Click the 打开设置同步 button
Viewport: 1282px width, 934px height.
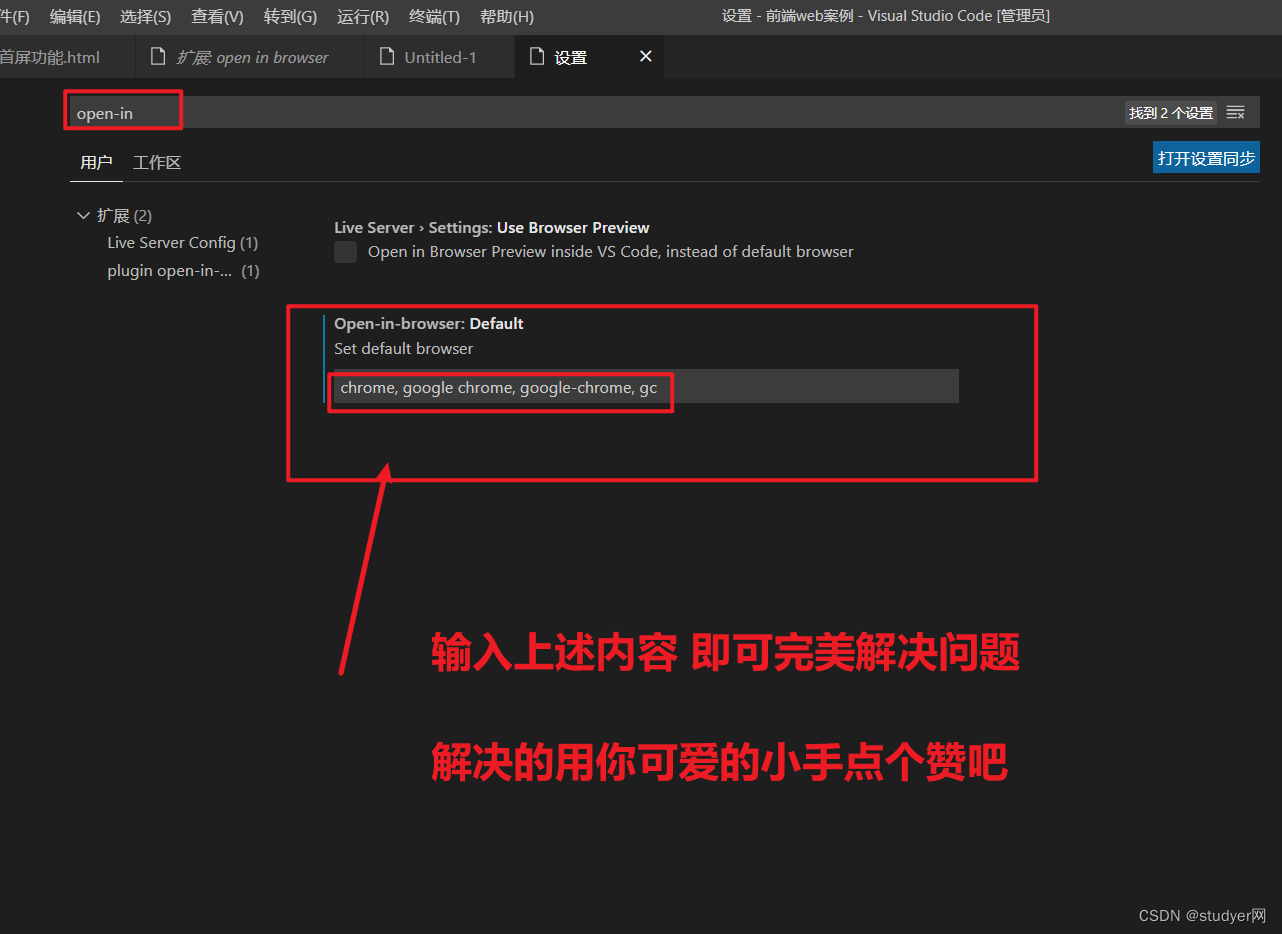1206,158
